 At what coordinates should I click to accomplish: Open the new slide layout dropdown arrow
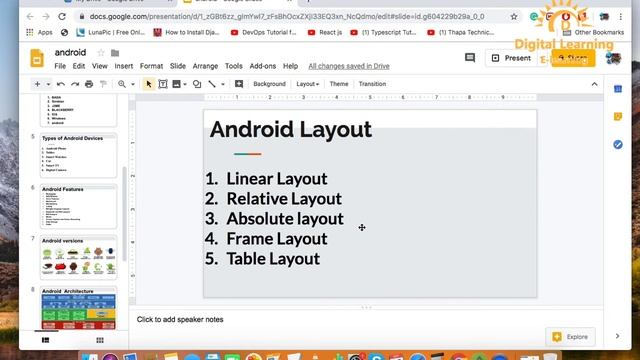(x=48, y=84)
